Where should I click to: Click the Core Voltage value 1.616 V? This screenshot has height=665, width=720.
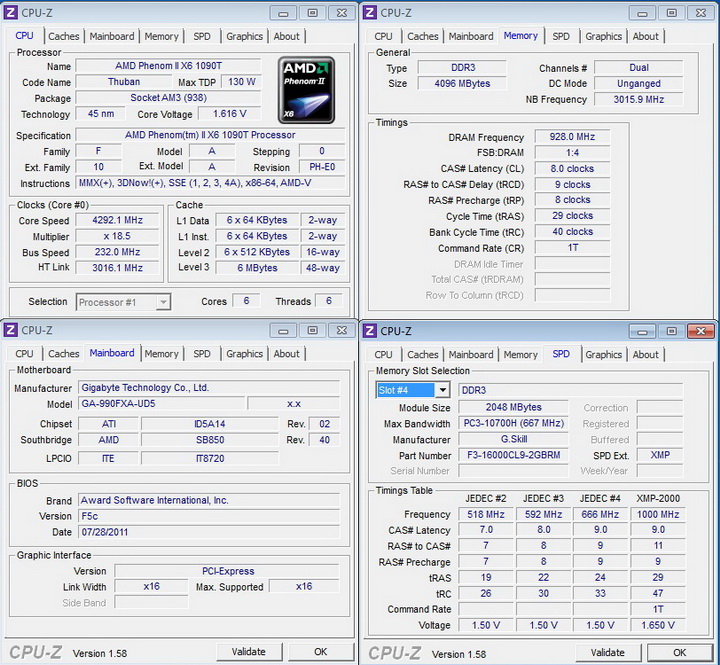(x=230, y=113)
